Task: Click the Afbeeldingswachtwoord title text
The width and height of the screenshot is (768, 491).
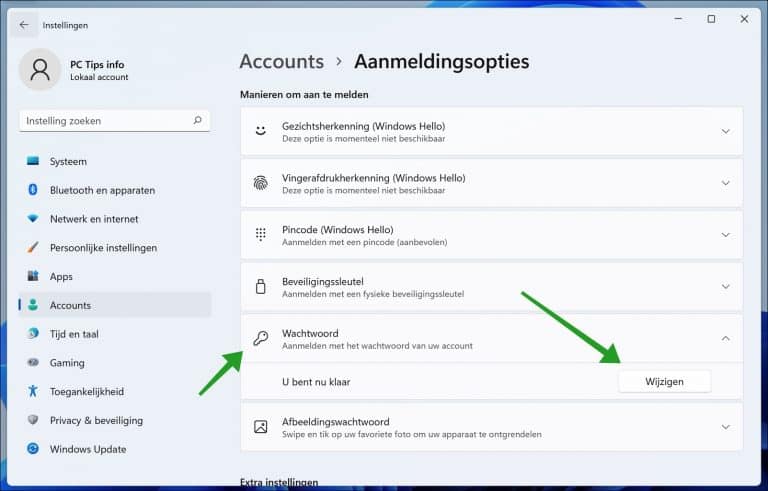Action: 336,422
